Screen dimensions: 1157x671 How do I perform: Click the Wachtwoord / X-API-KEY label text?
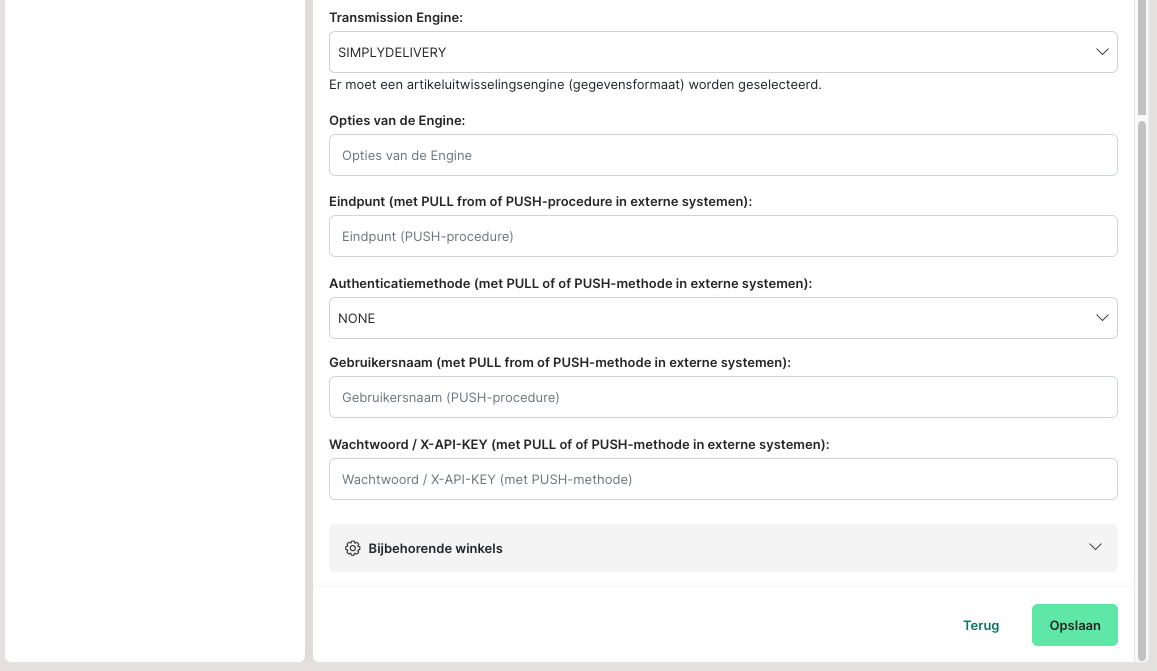point(579,444)
